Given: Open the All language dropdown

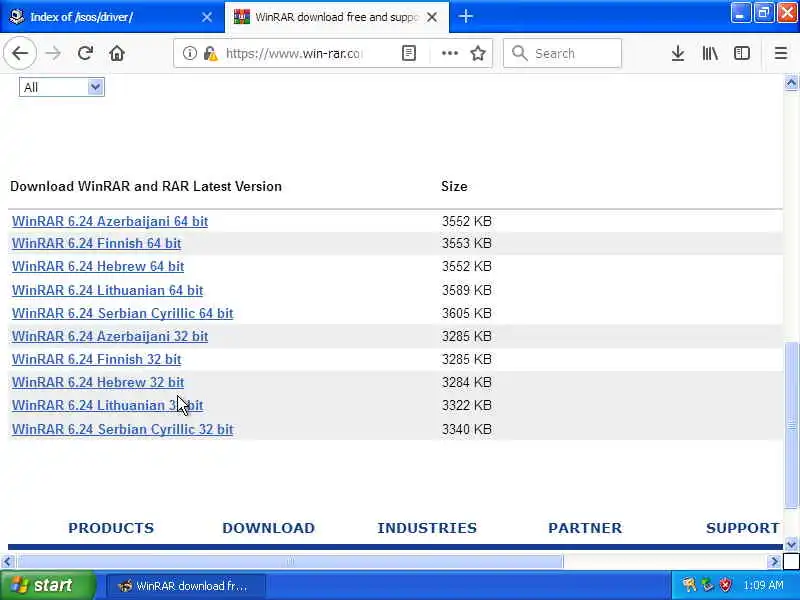Looking at the screenshot, I should [x=62, y=87].
